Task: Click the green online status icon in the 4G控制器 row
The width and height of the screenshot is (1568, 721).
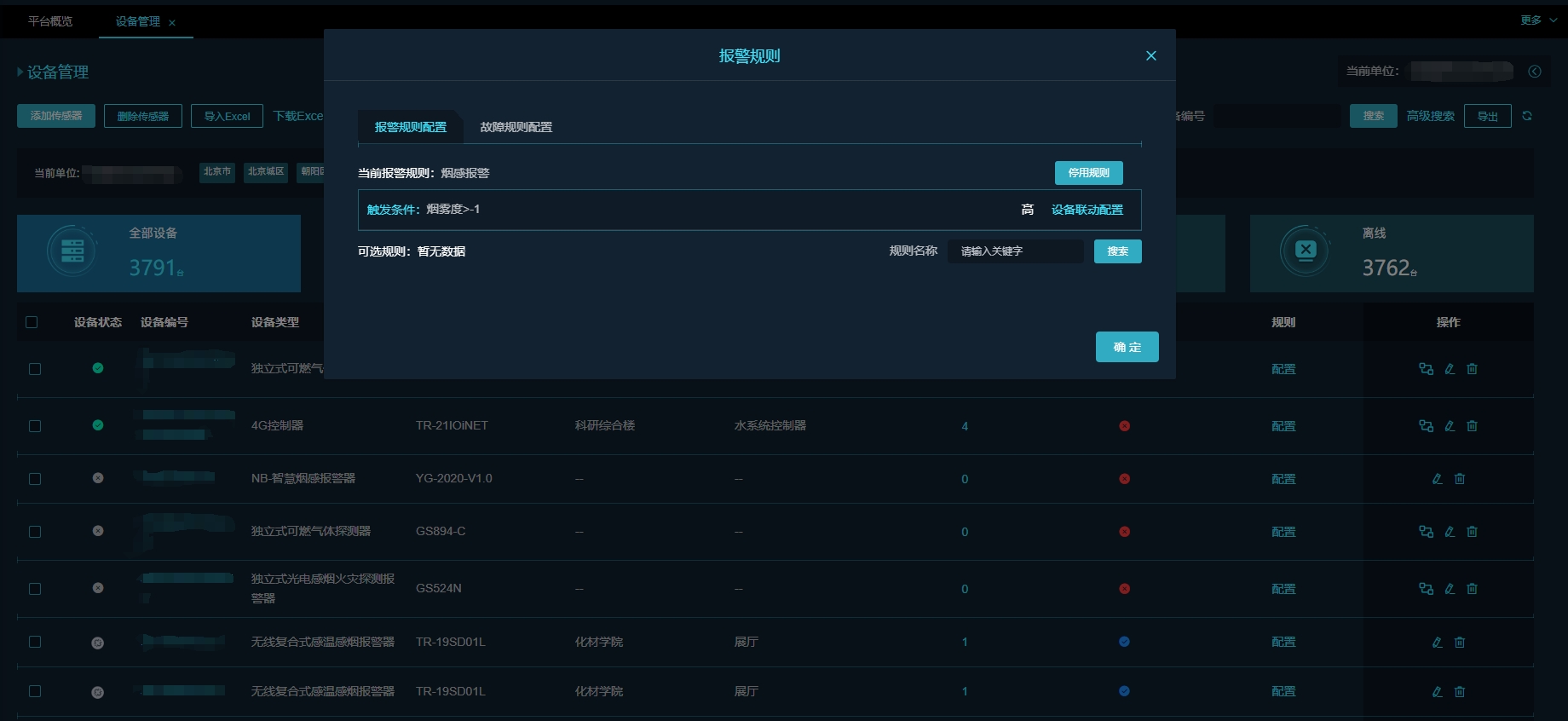Action: click(x=98, y=425)
